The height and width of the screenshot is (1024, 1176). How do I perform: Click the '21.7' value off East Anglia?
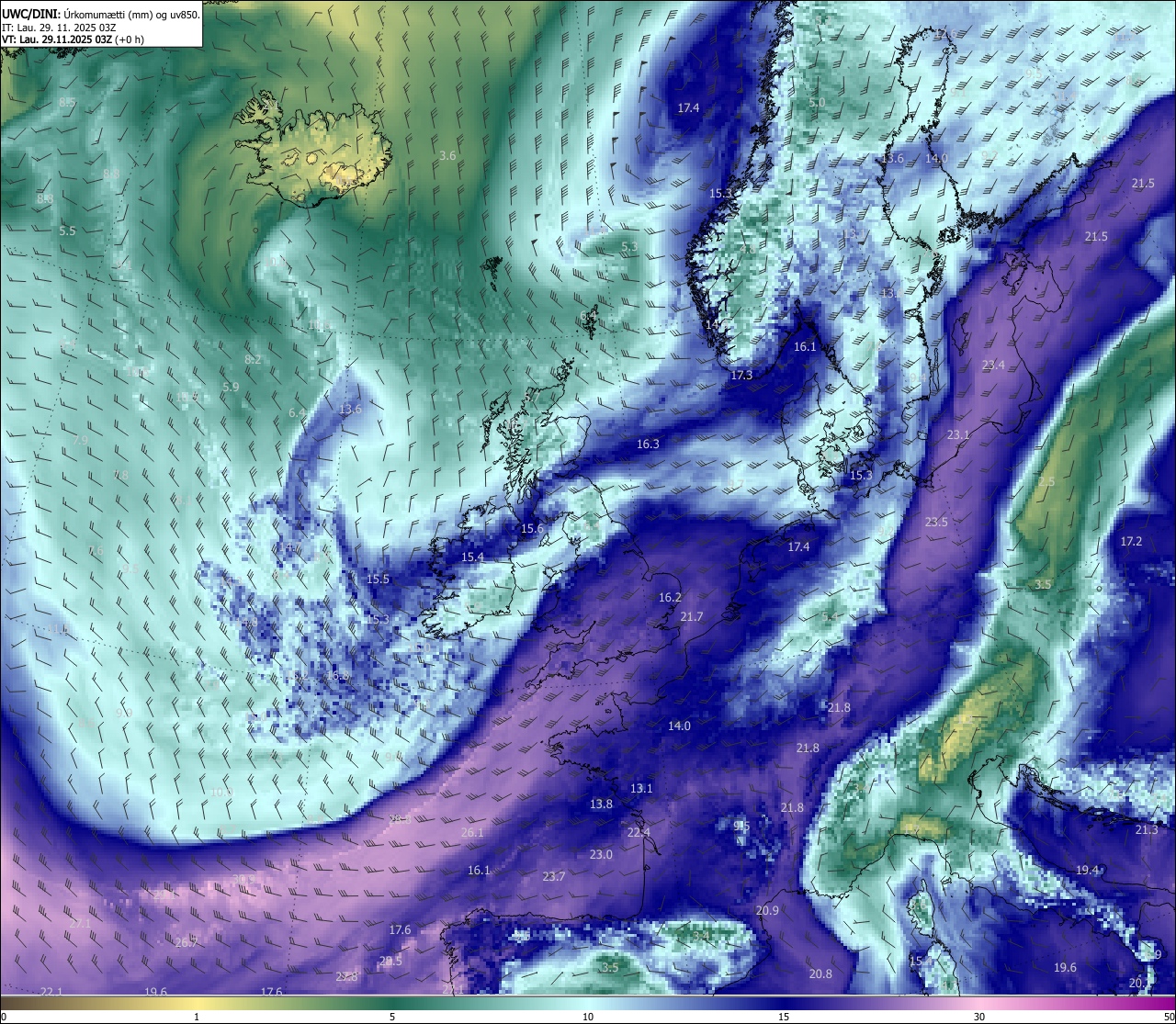(x=691, y=616)
